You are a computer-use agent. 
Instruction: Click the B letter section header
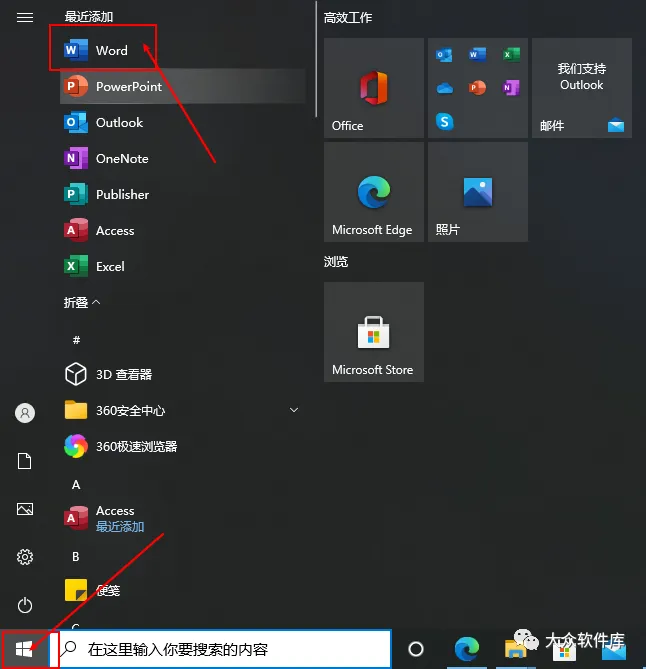(x=76, y=557)
